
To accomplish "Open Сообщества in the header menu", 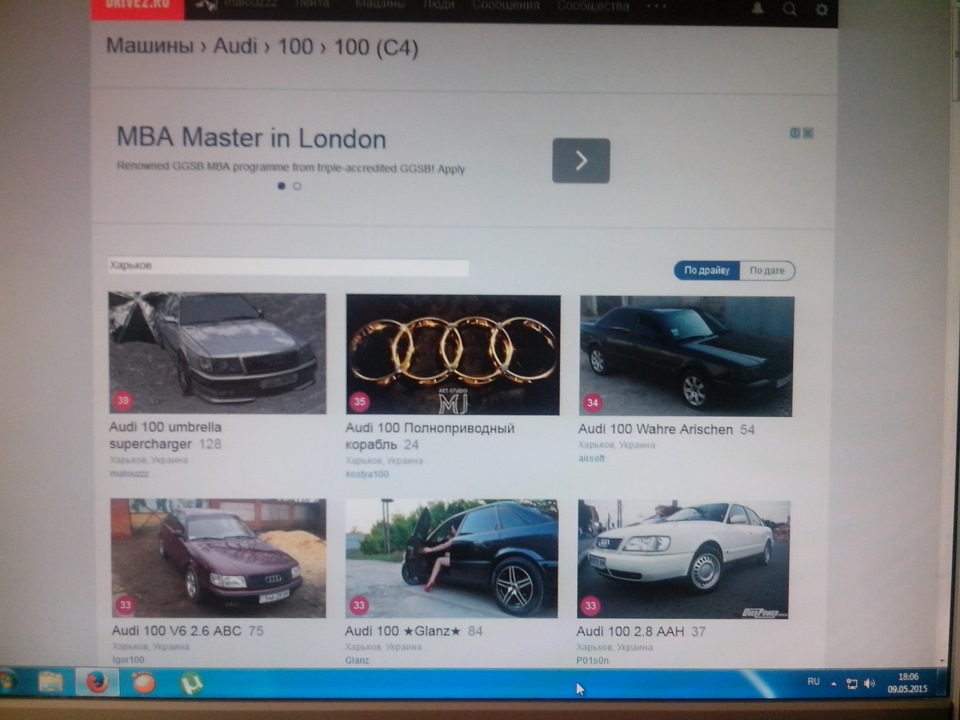I will [x=593, y=6].
